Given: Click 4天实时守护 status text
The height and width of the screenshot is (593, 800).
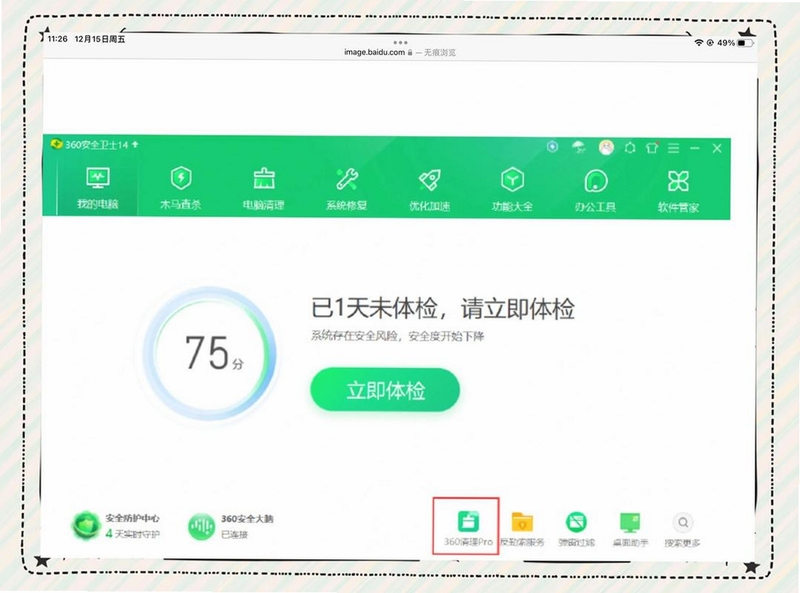Looking at the screenshot, I should (133, 534).
